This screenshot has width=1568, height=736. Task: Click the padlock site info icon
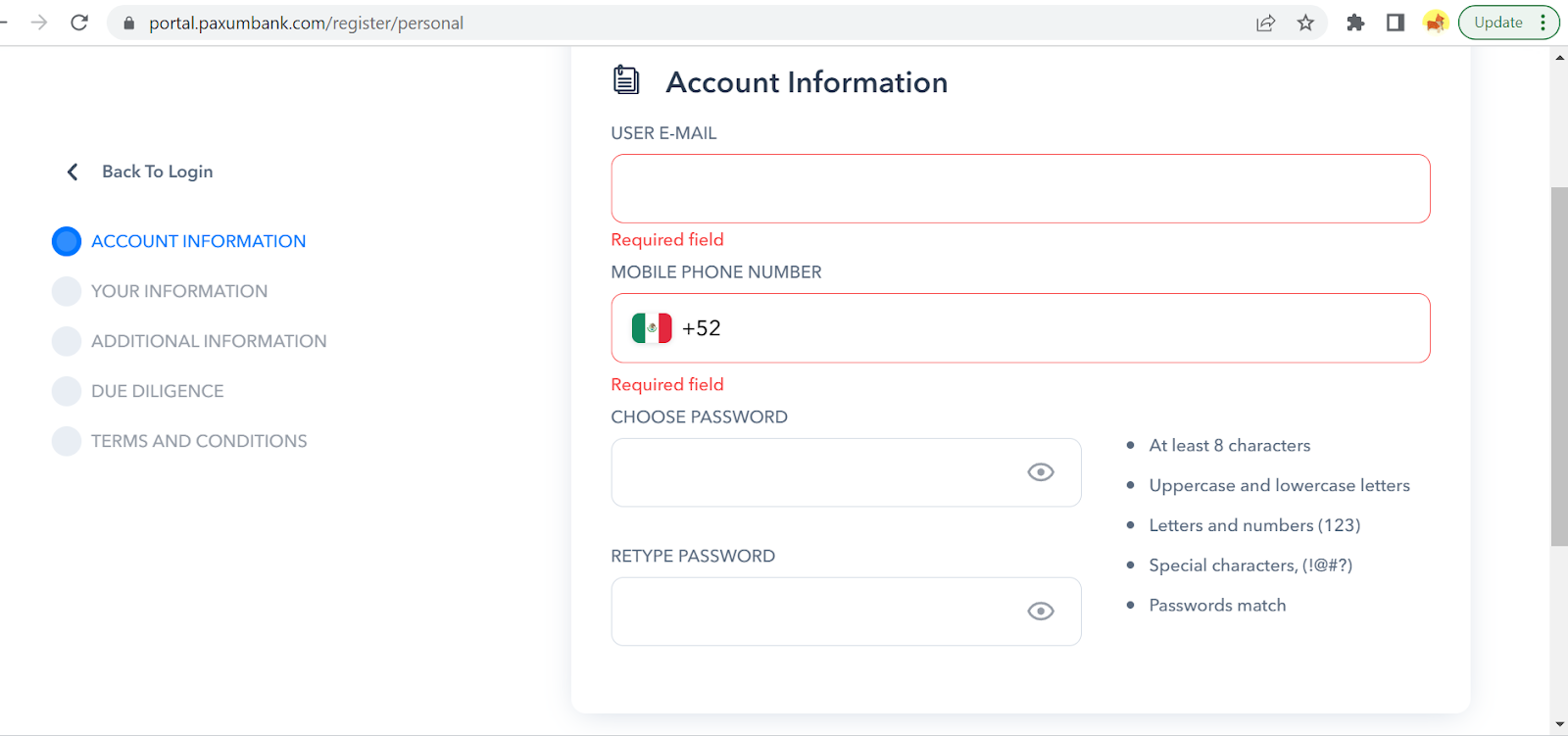(128, 23)
